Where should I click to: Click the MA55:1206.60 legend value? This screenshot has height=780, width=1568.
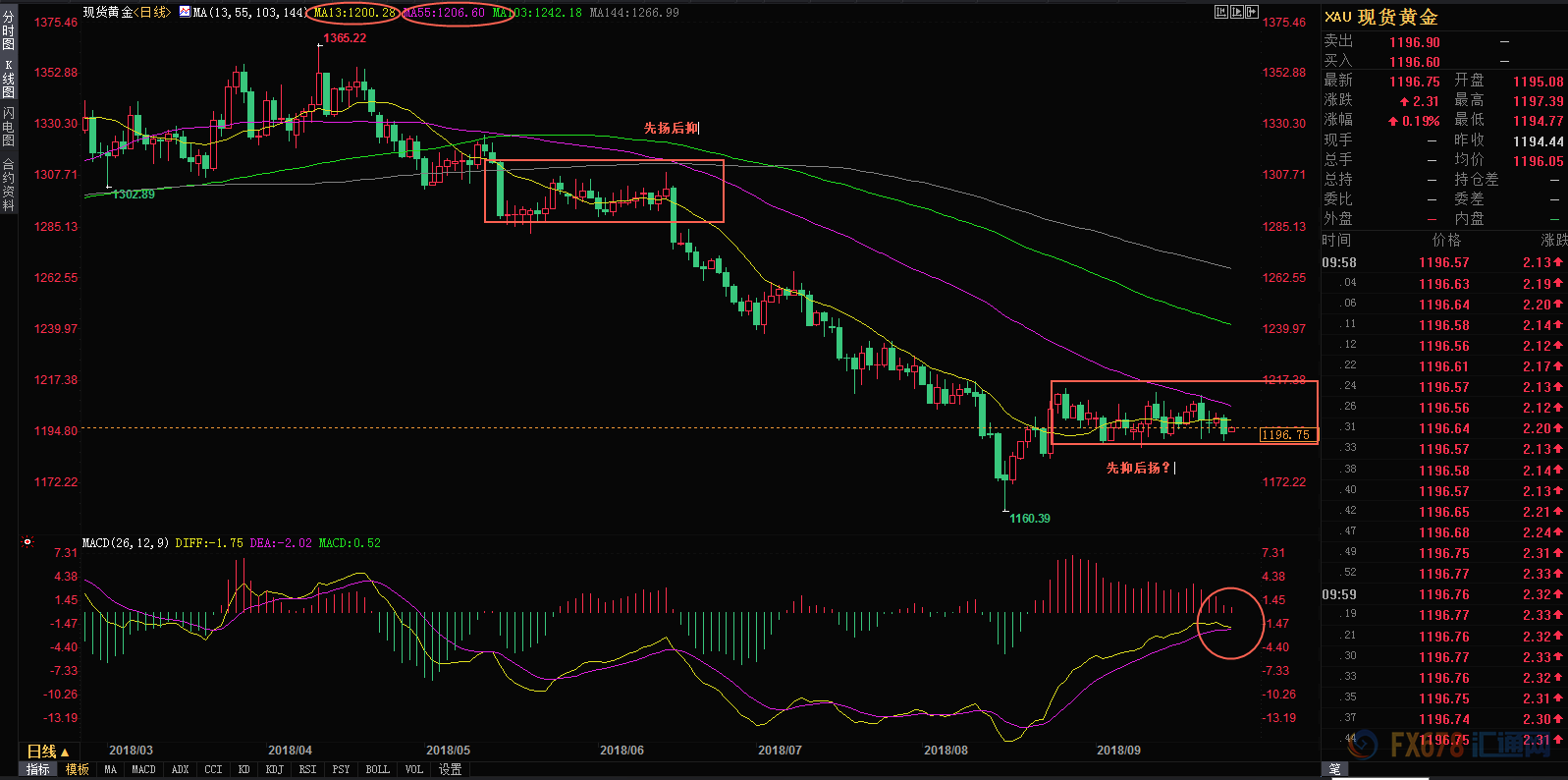445,13
